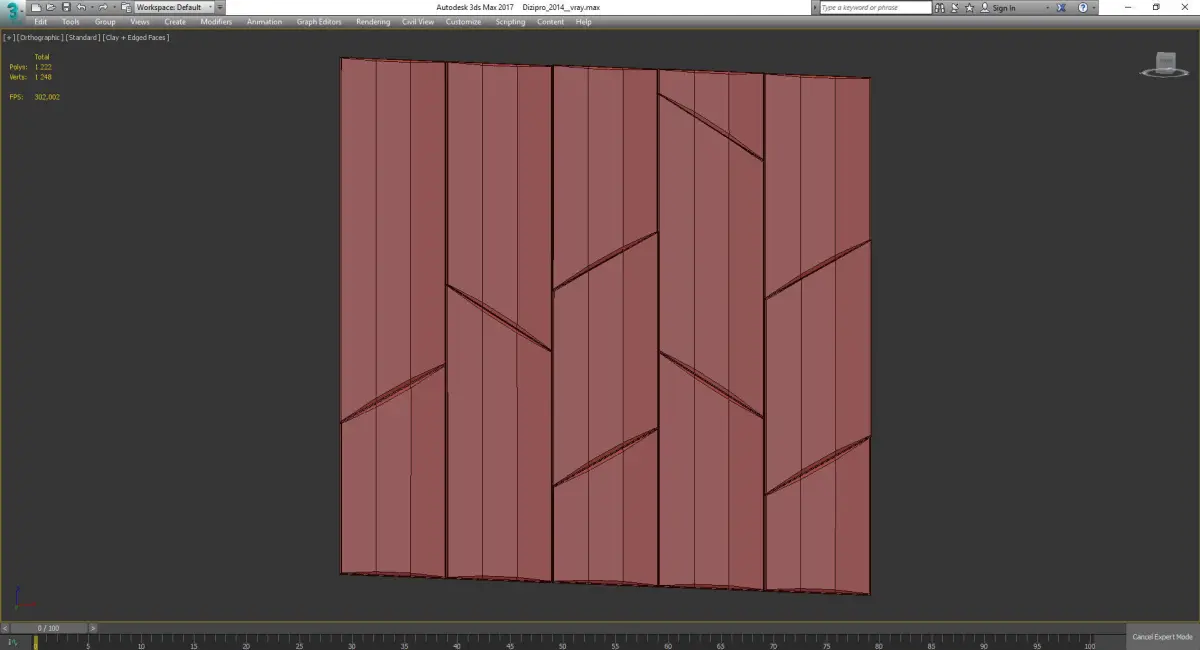Open the 3ds Max application menu logo

pos(13,12)
